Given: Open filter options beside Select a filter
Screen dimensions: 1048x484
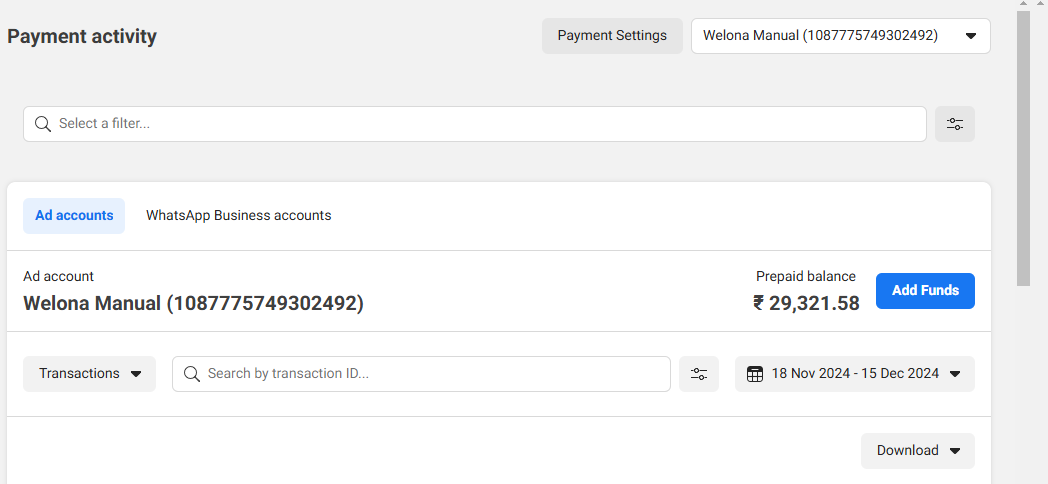Looking at the screenshot, I should pyautogui.click(x=954, y=124).
